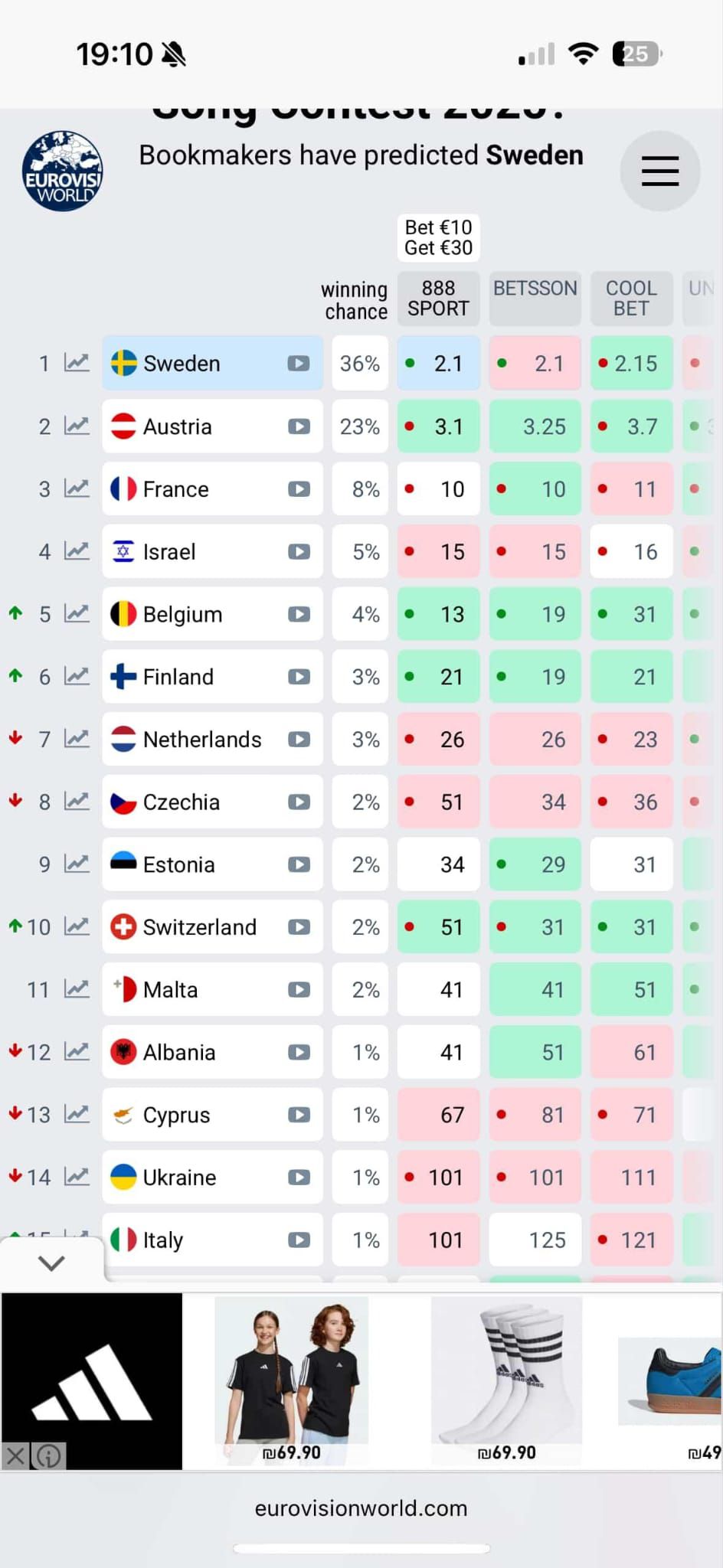
Task: Open ad info icon
Action: click(48, 1455)
